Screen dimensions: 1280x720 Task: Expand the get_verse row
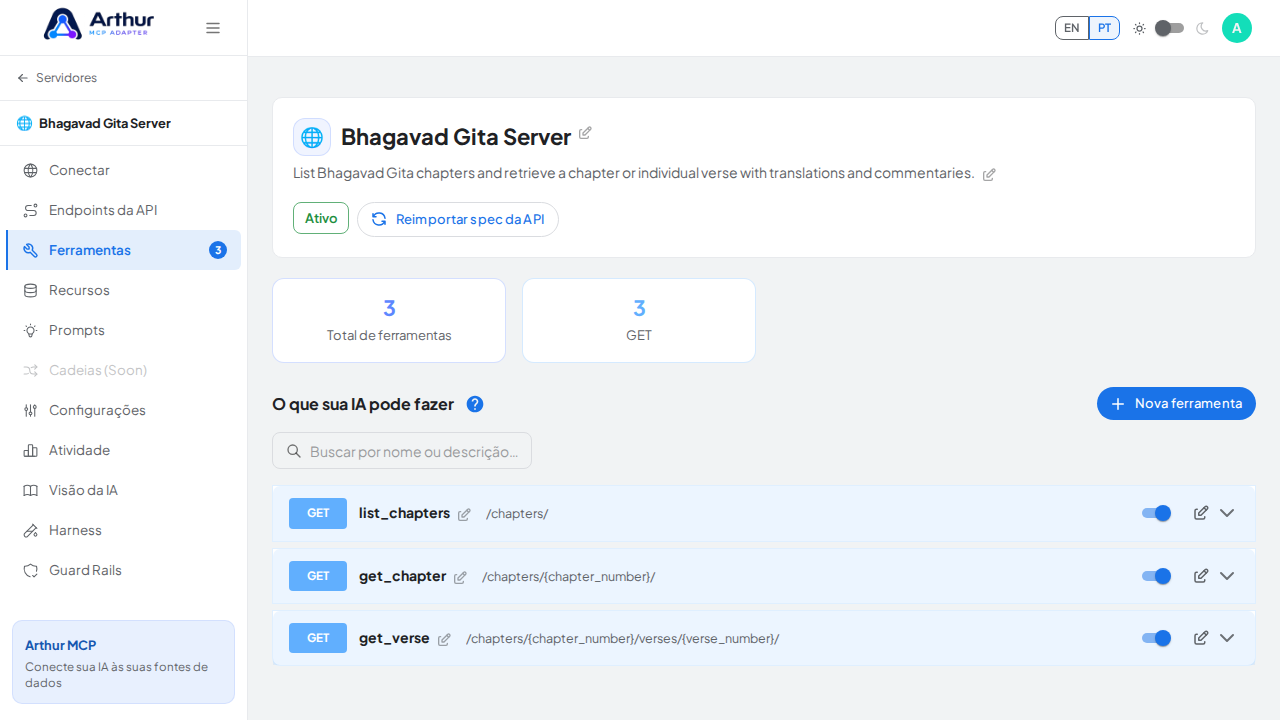click(1227, 638)
